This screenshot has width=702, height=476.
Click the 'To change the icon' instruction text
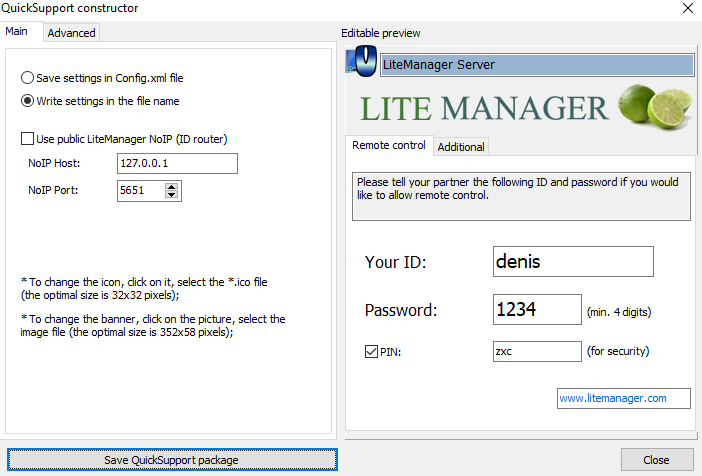[144, 288]
